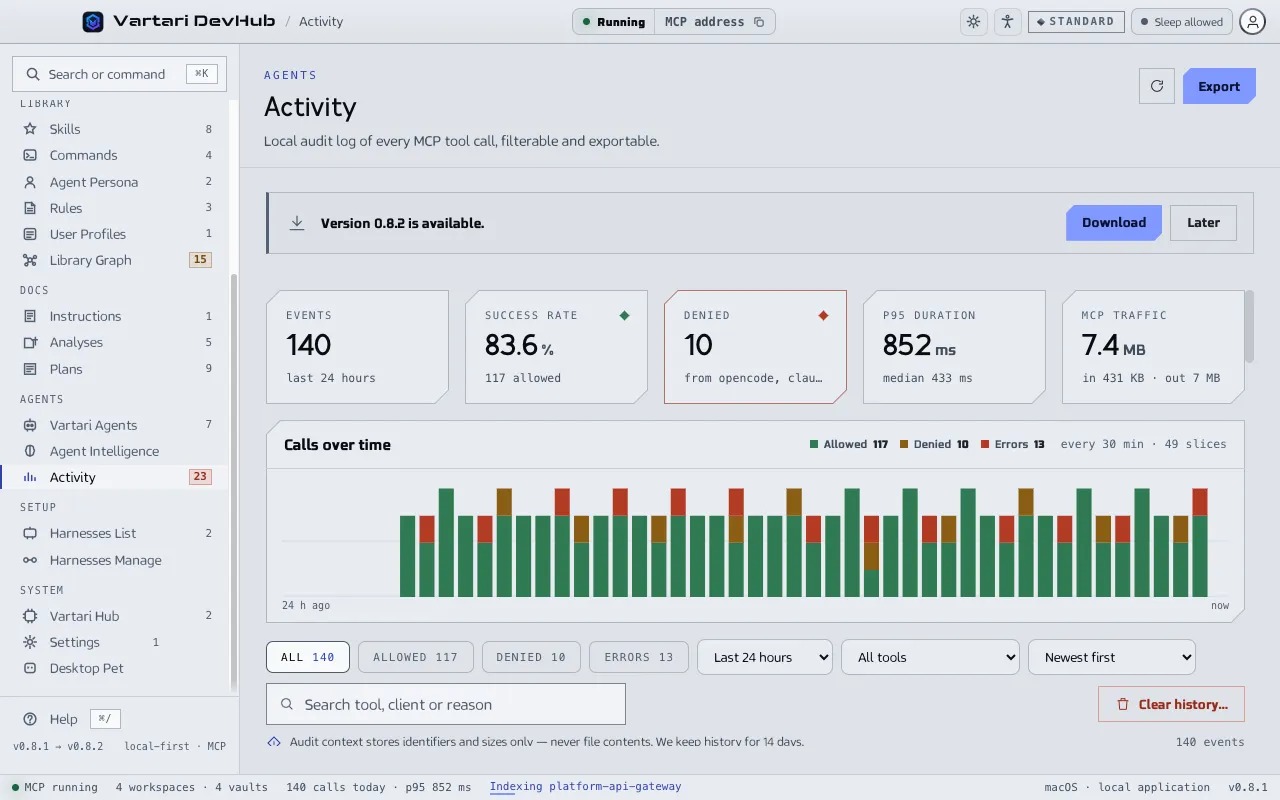This screenshot has height=800, width=1280.
Task: Click the trash icon on Clear history
Action: coord(1123,704)
